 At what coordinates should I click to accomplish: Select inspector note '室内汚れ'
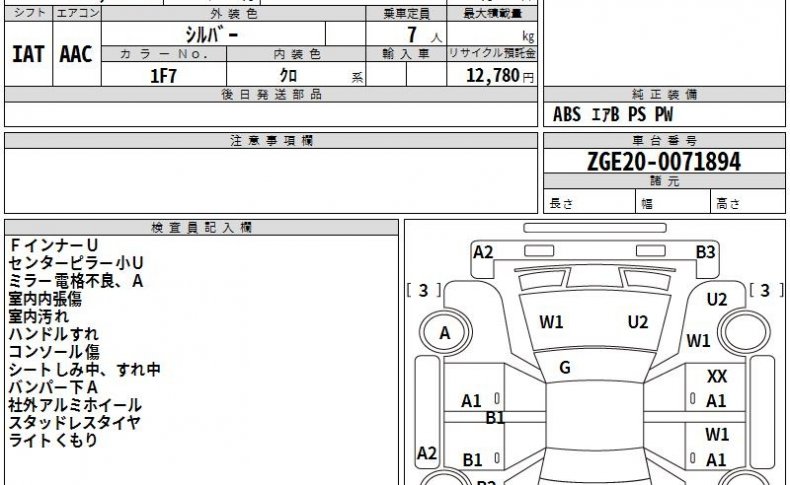(x=39, y=316)
